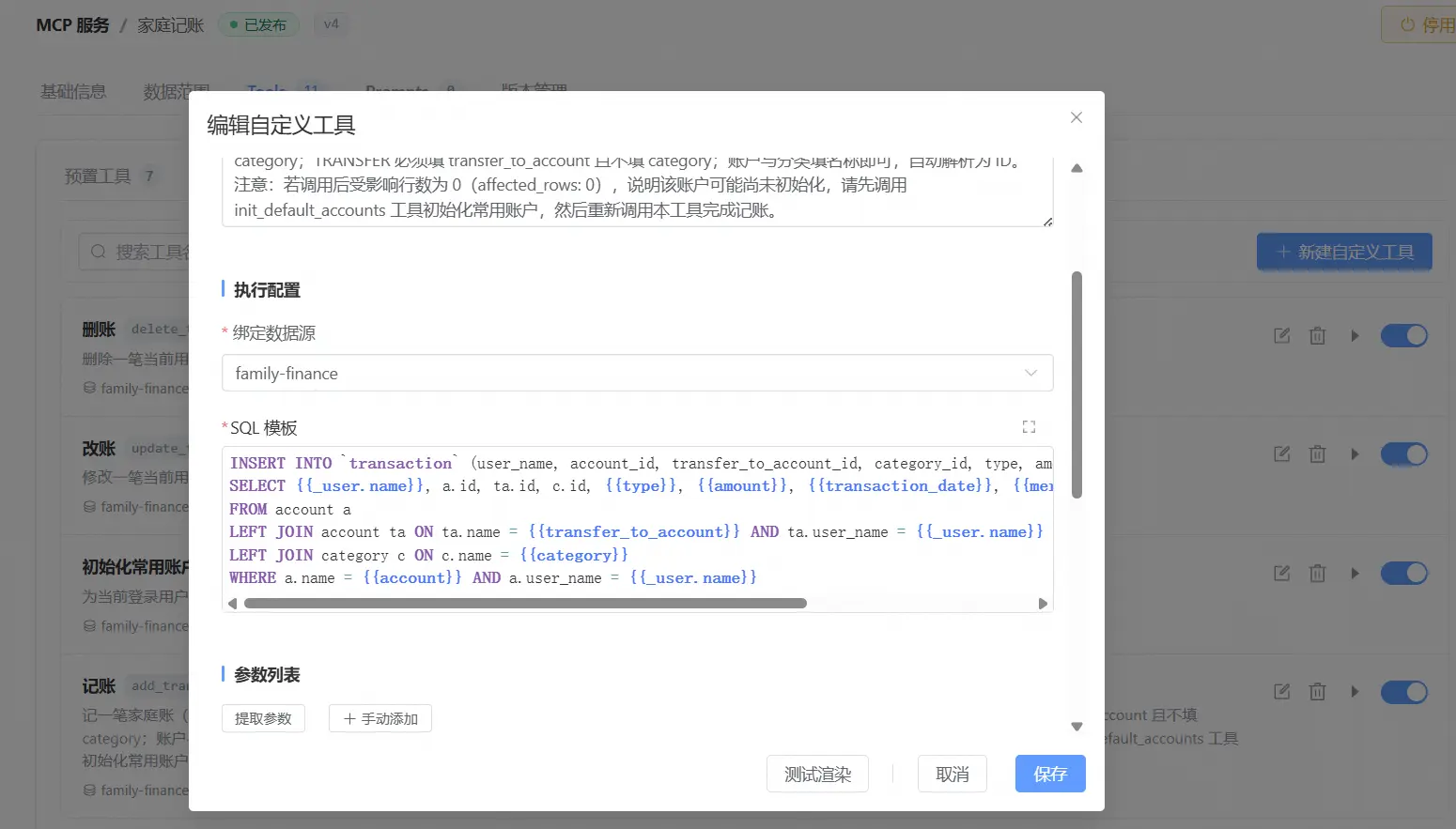Click the 测试渲染 button
1456x829 pixels.
pyautogui.click(x=817, y=774)
